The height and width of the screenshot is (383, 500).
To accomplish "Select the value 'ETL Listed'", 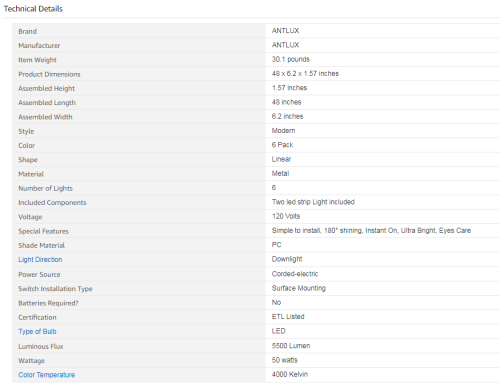I will pyautogui.click(x=288, y=317).
